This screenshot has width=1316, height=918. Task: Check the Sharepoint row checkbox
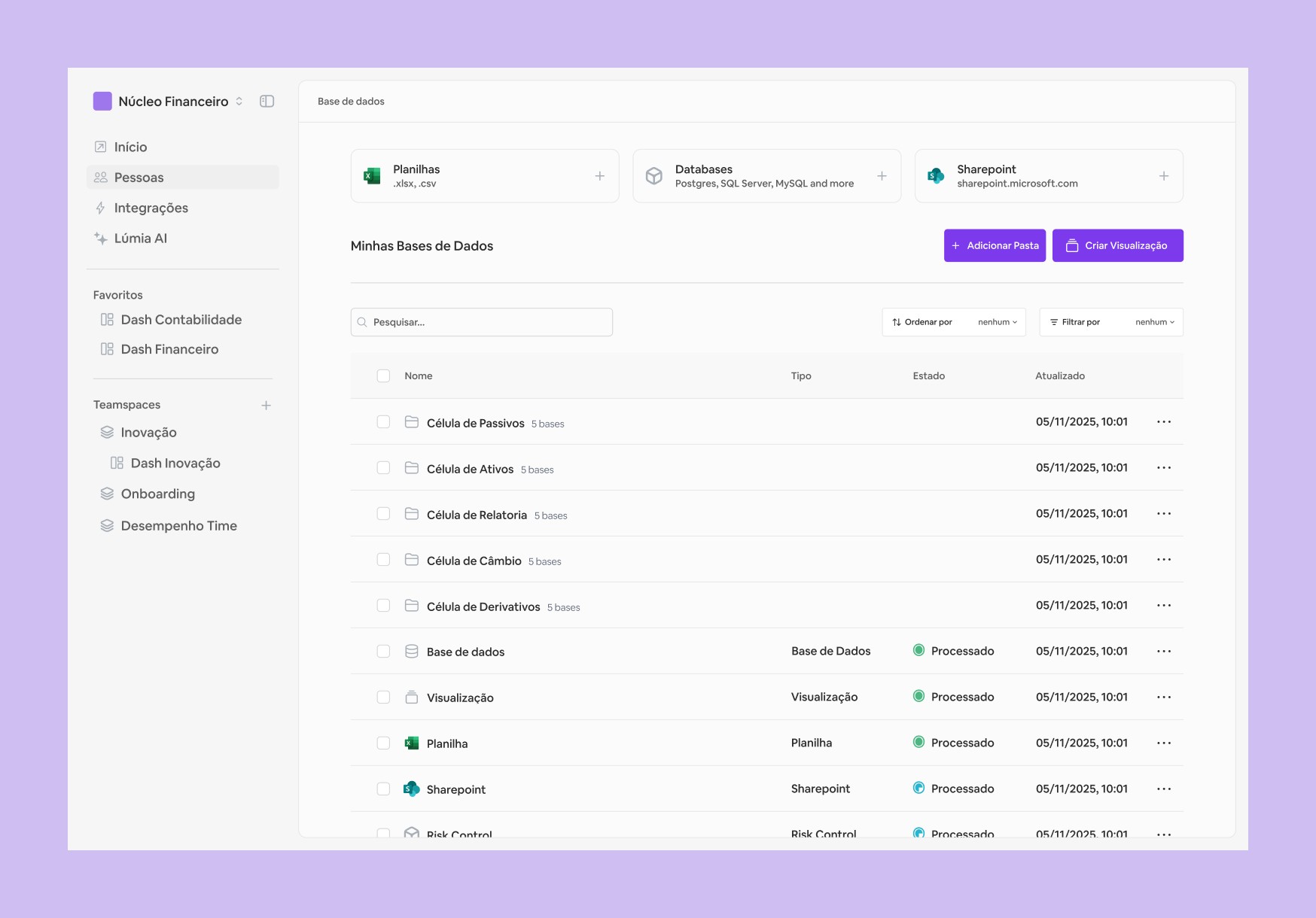pyautogui.click(x=383, y=789)
